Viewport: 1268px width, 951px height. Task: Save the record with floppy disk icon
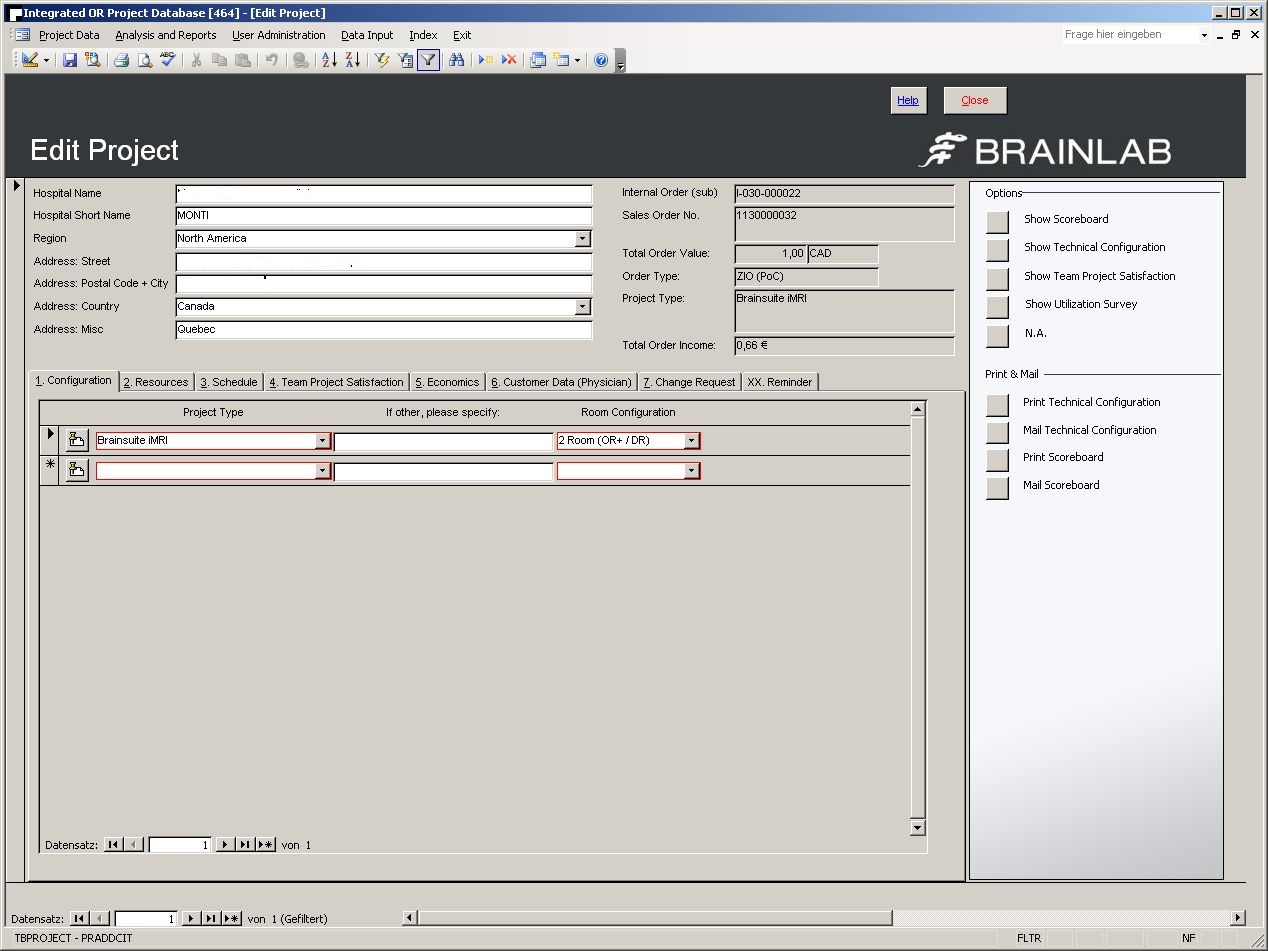pyautogui.click(x=70, y=60)
